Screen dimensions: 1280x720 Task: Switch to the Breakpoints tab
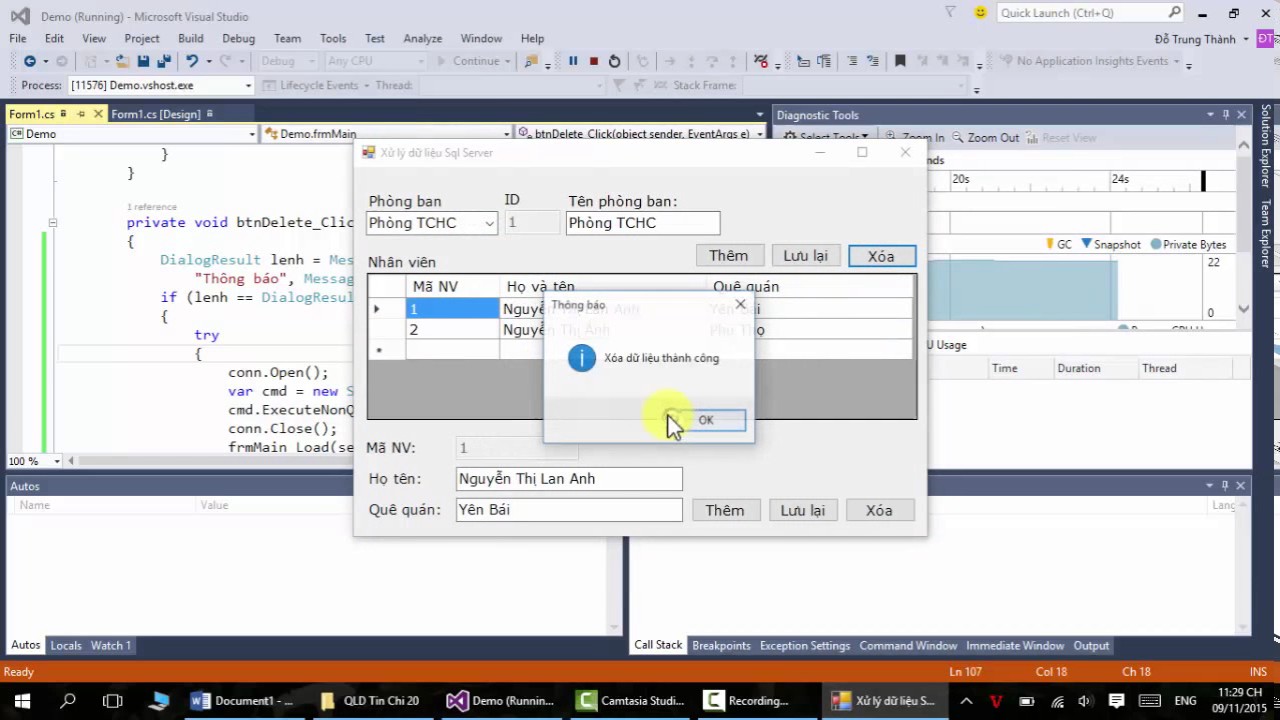[x=721, y=646]
